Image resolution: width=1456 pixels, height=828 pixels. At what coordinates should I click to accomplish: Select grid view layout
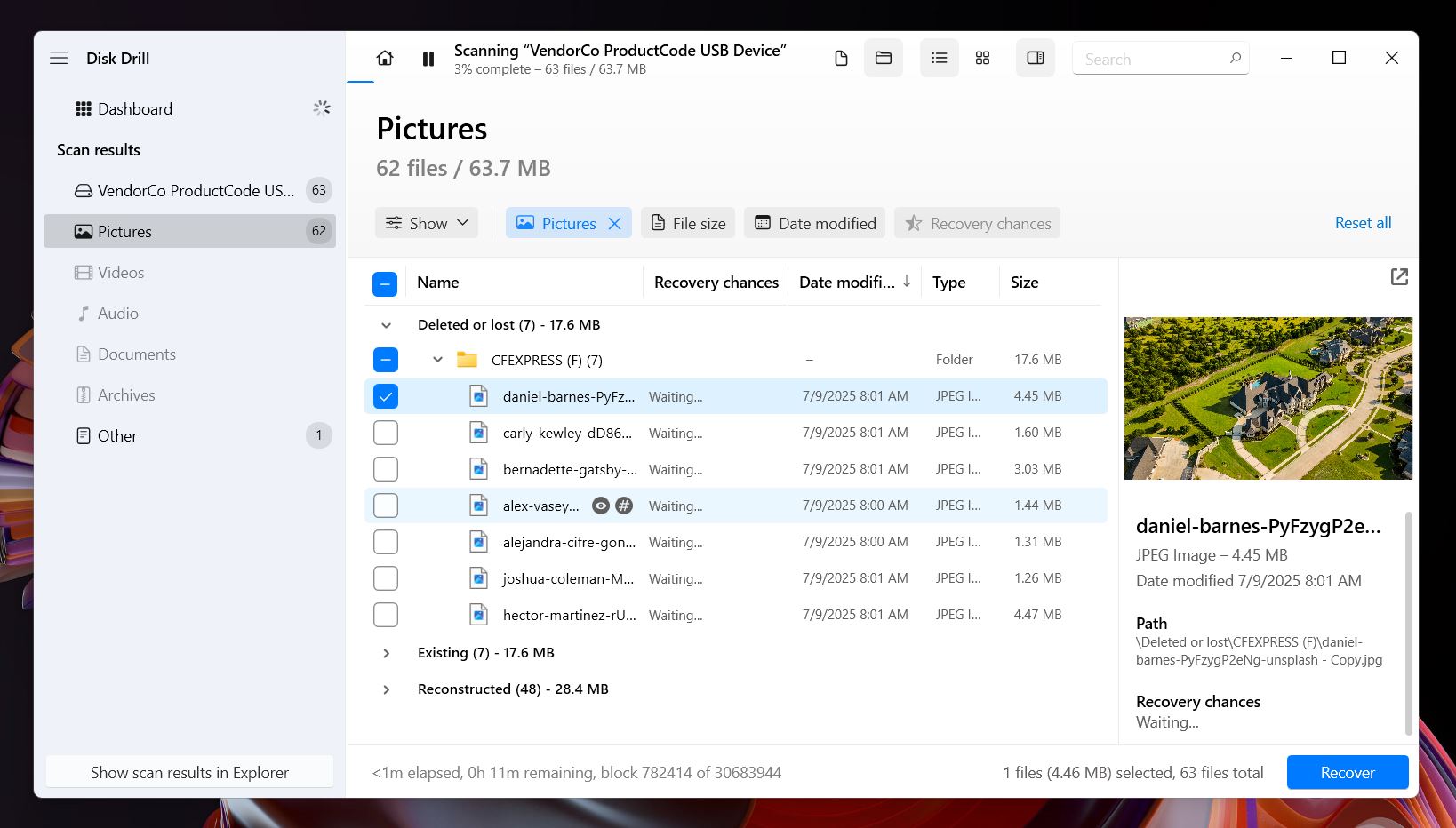pos(982,58)
